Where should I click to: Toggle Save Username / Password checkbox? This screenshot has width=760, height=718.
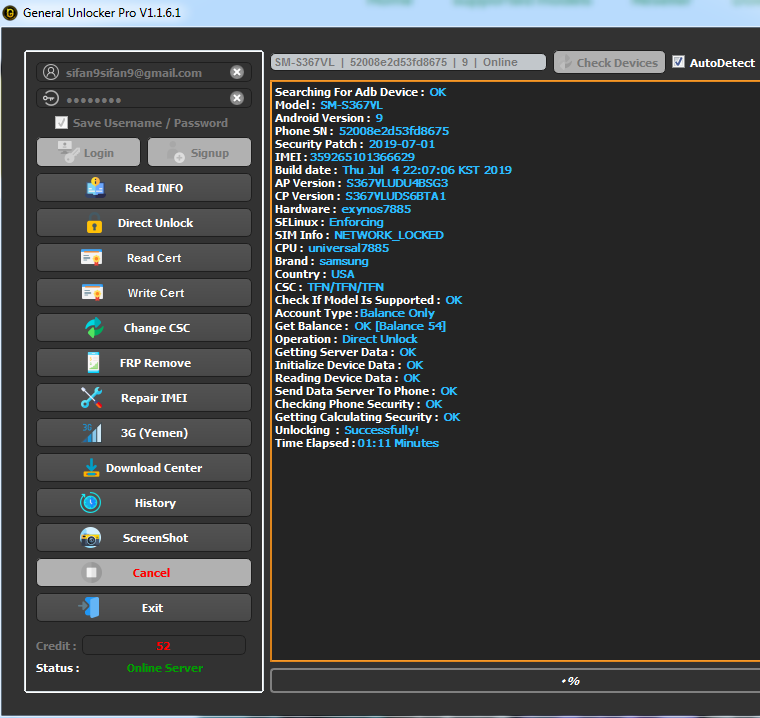[x=62, y=123]
